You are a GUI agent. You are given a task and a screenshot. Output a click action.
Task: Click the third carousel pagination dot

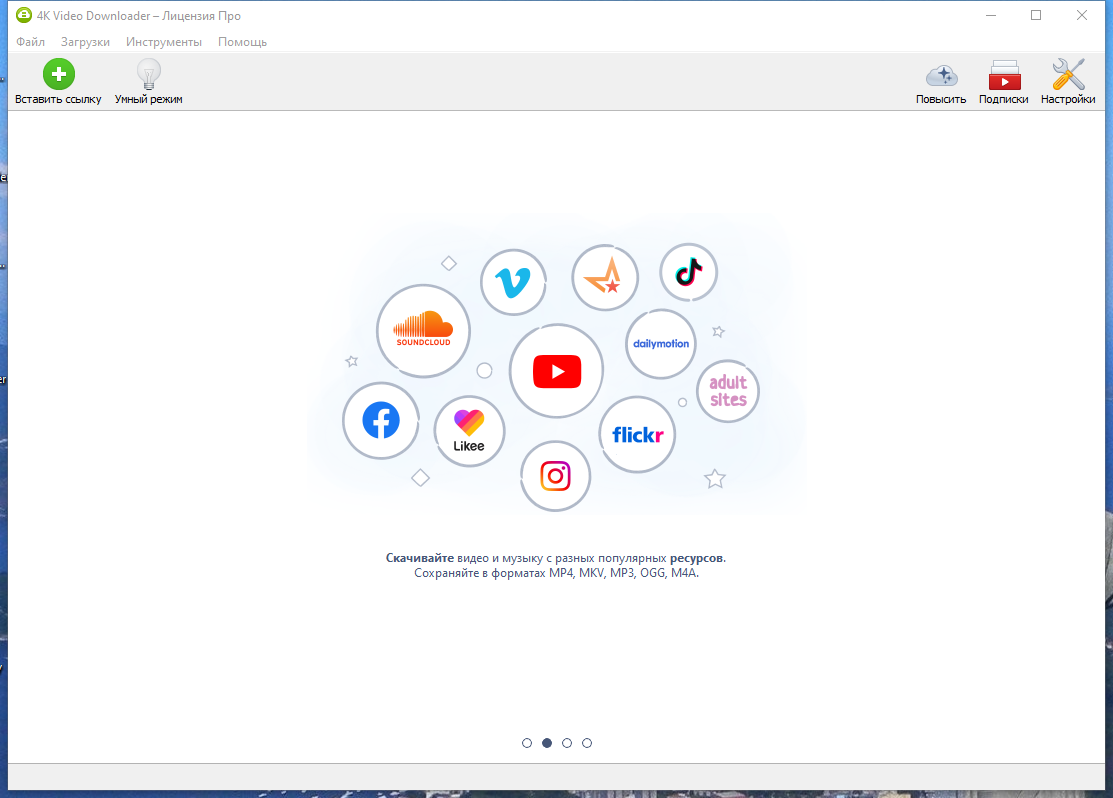coord(567,743)
